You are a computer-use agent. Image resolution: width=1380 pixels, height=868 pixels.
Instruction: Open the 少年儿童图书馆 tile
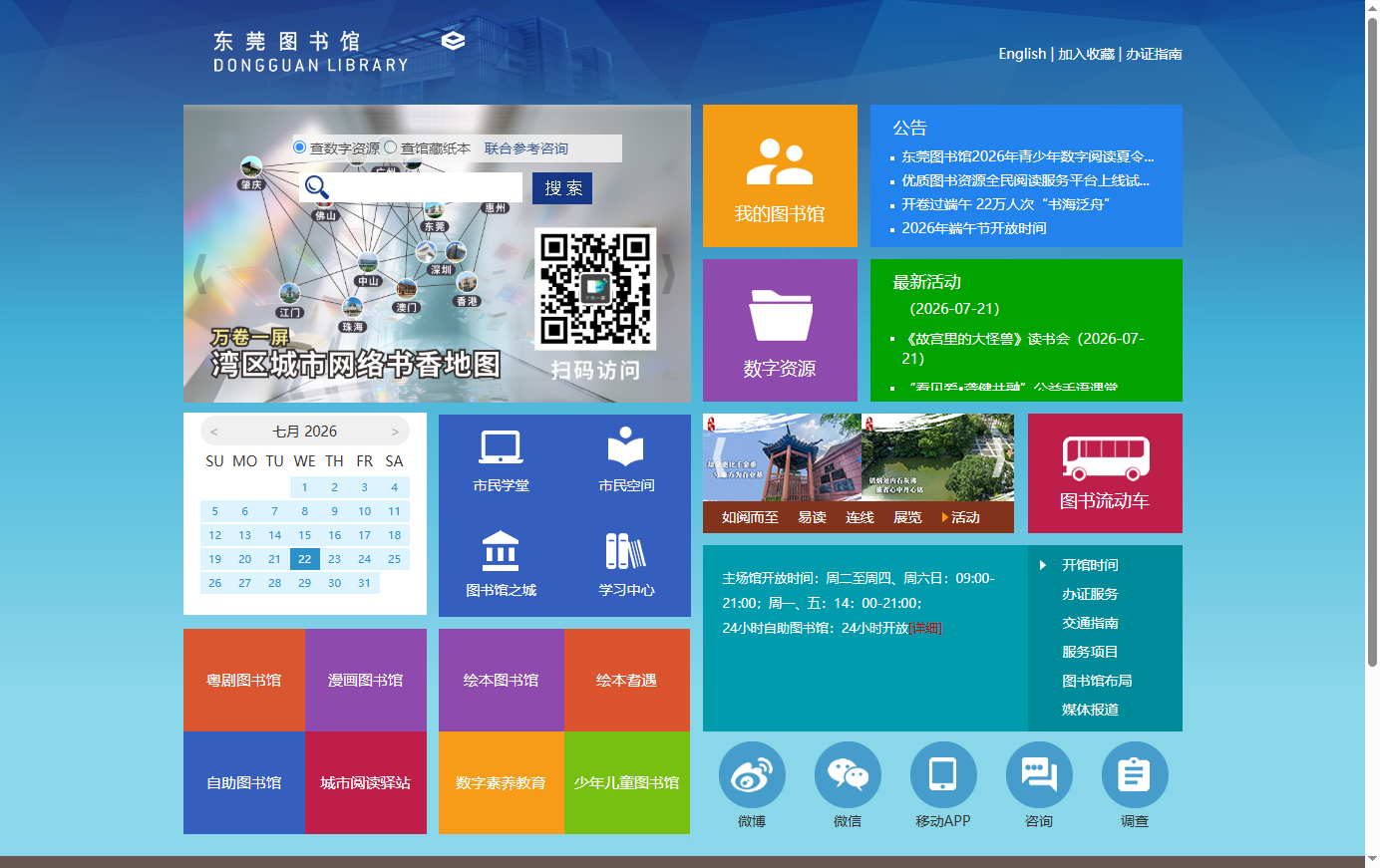[627, 783]
